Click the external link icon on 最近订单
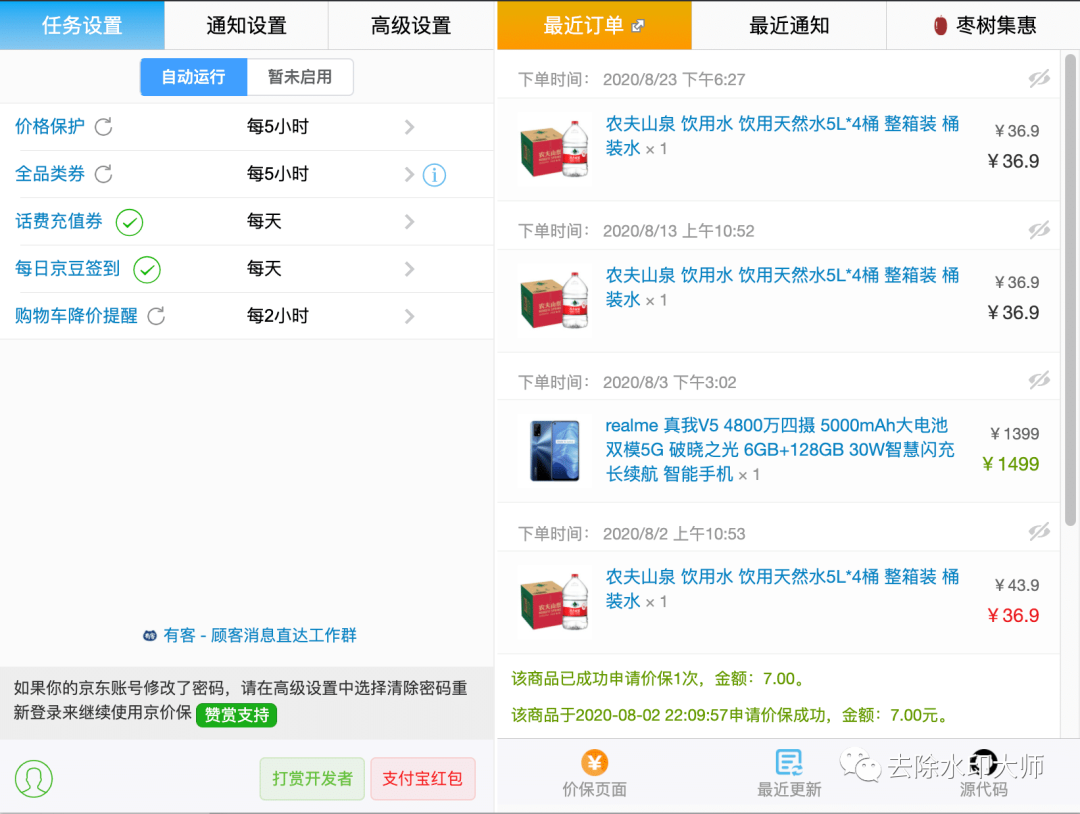This screenshot has height=814, width=1080. click(638, 25)
